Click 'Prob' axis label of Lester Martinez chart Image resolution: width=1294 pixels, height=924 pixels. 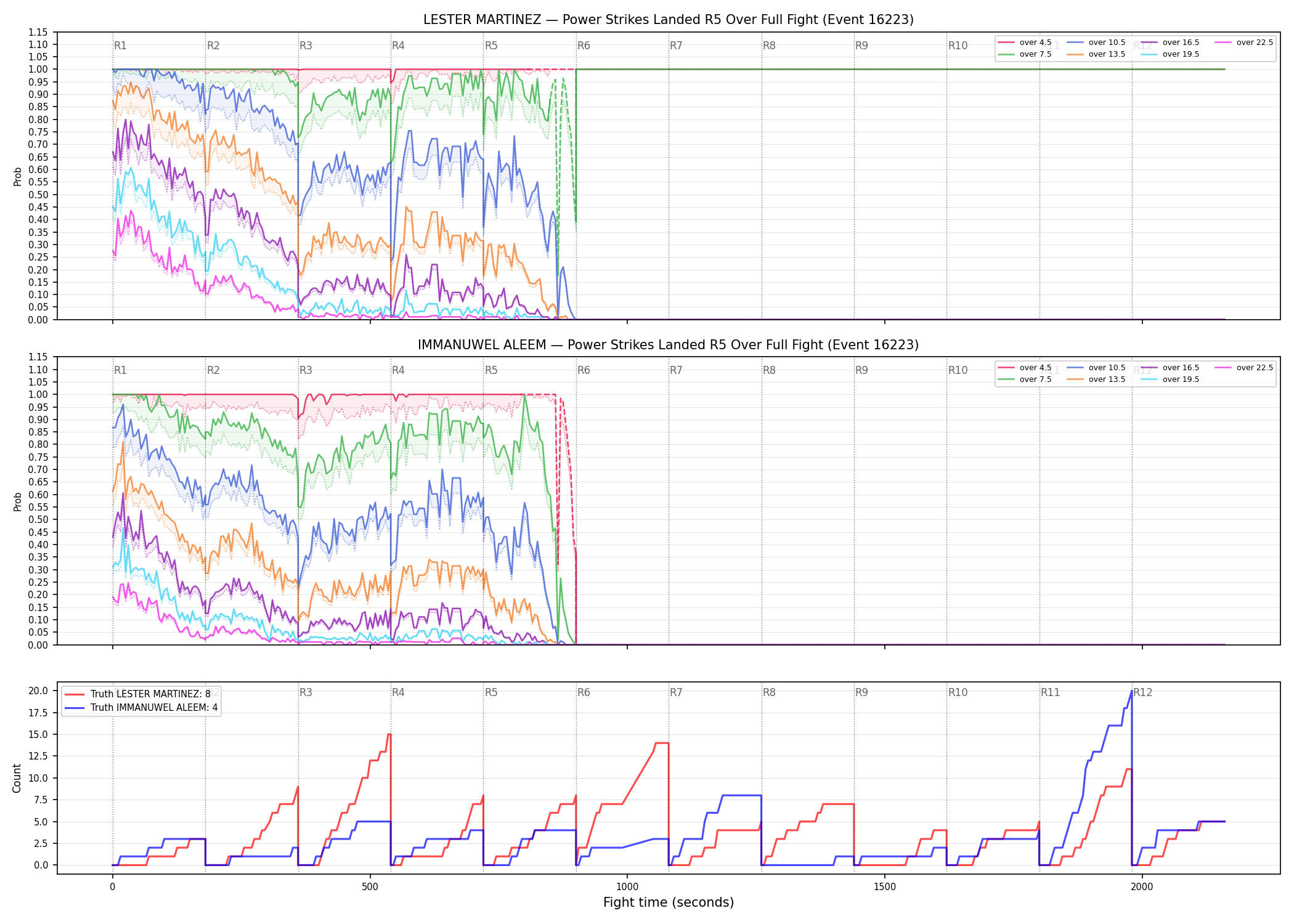17,177
